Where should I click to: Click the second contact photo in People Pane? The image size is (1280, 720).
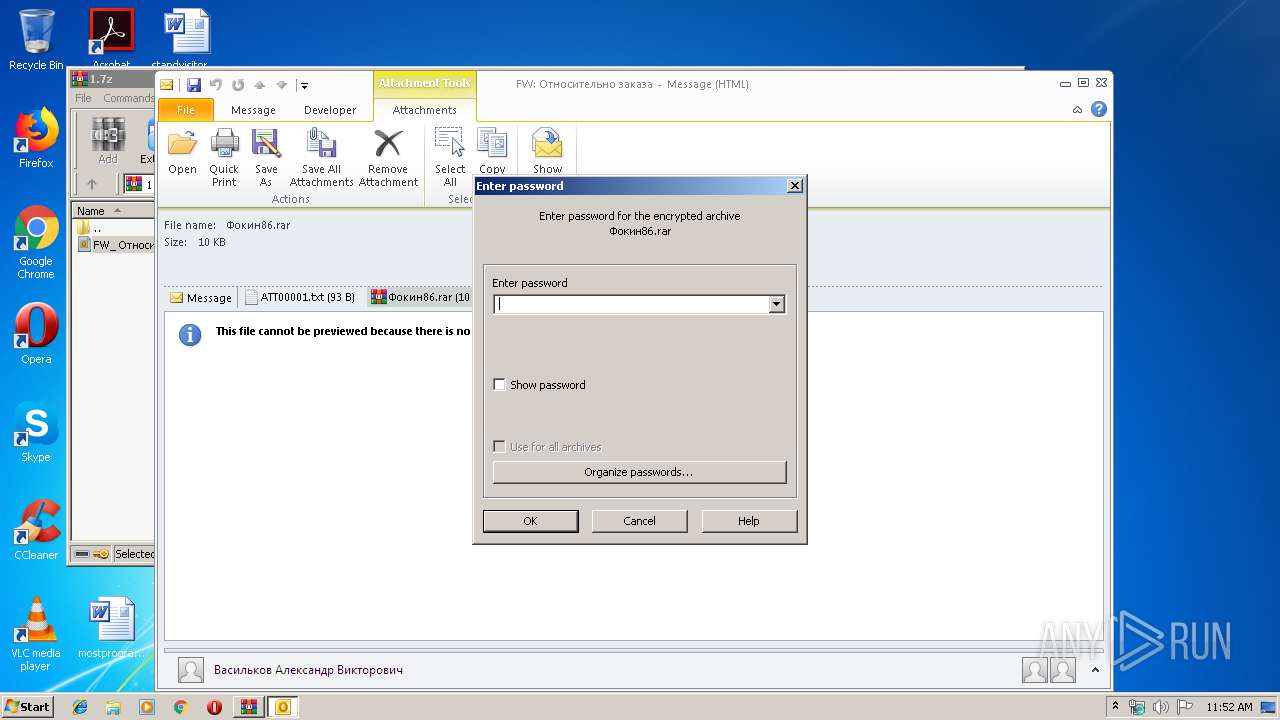[x=1062, y=670]
